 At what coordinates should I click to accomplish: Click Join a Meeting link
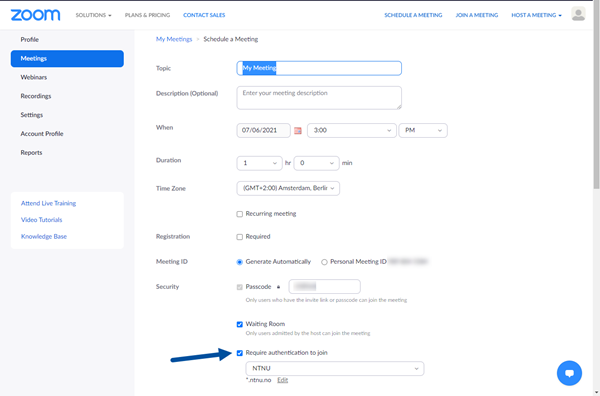pyautogui.click(x=477, y=15)
